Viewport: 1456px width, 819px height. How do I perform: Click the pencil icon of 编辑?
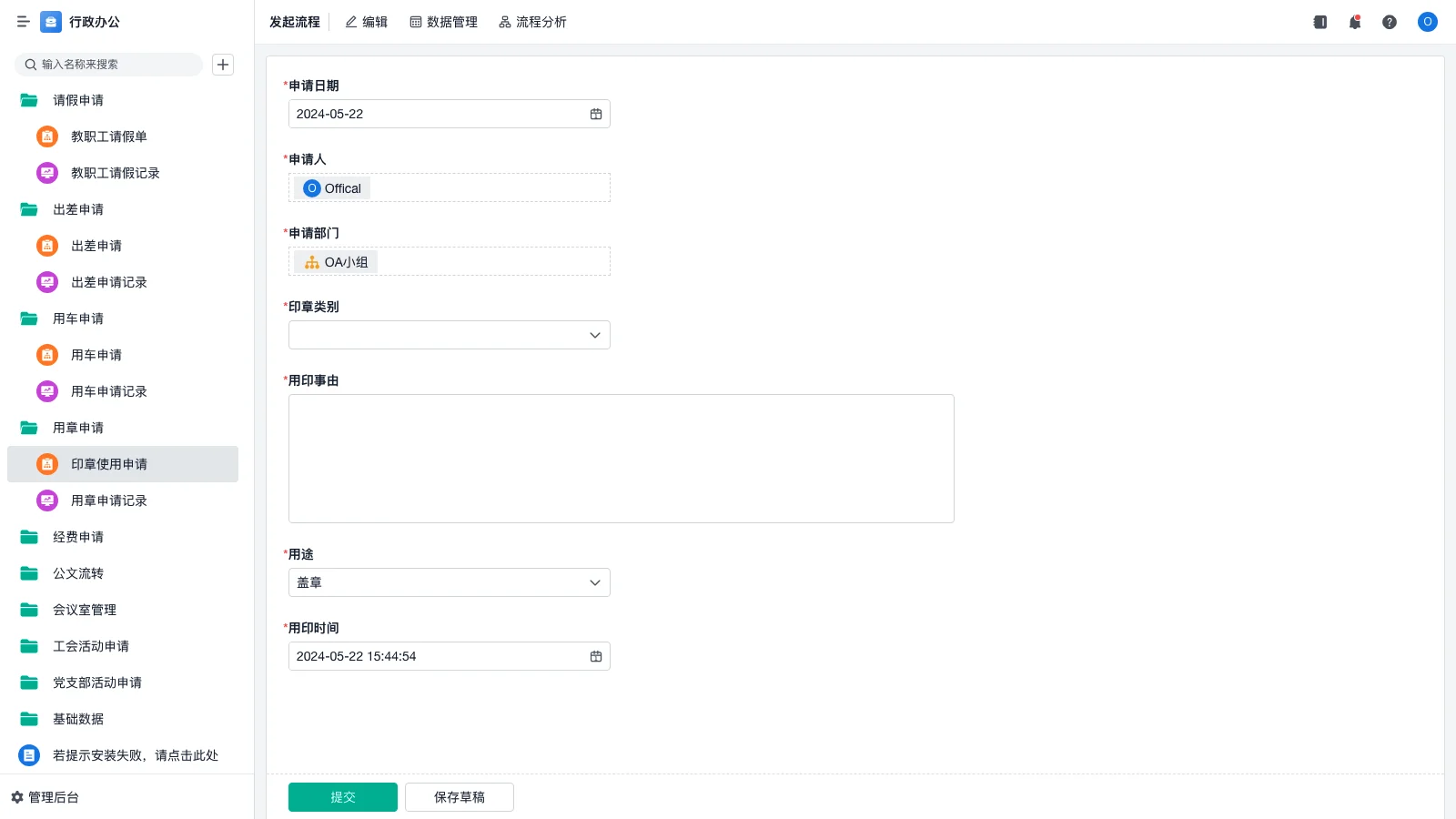[x=351, y=22]
